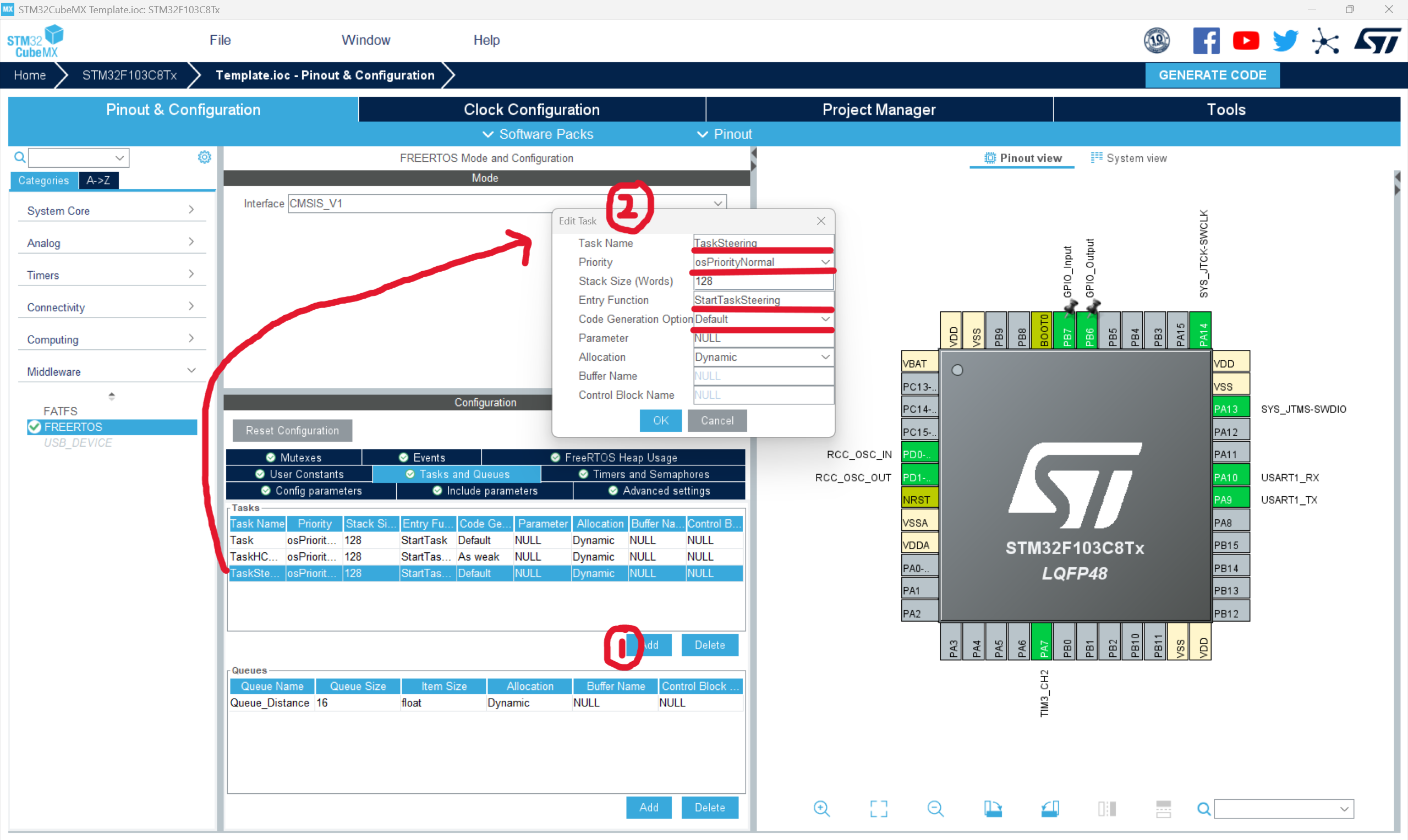Viewport: 1408px width, 840px height.
Task: Open the YouTube icon link
Action: click(x=1245, y=41)
